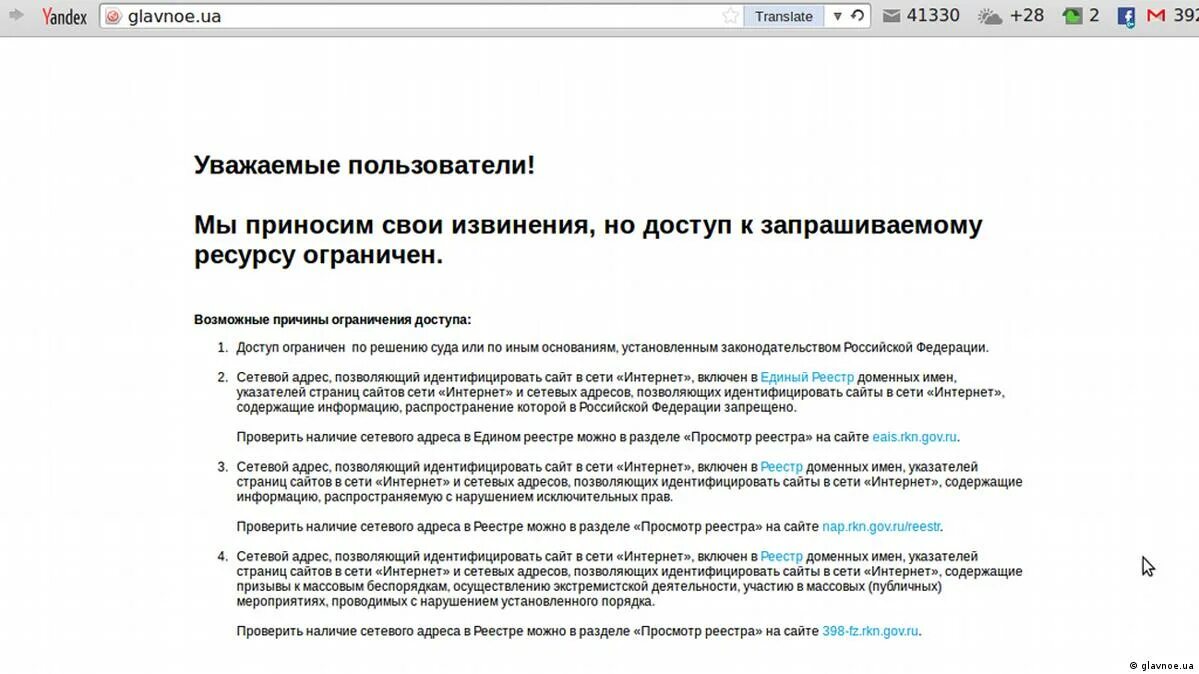
Task: Follow the «Единый Реестр» link
Action: coord(807,377)
